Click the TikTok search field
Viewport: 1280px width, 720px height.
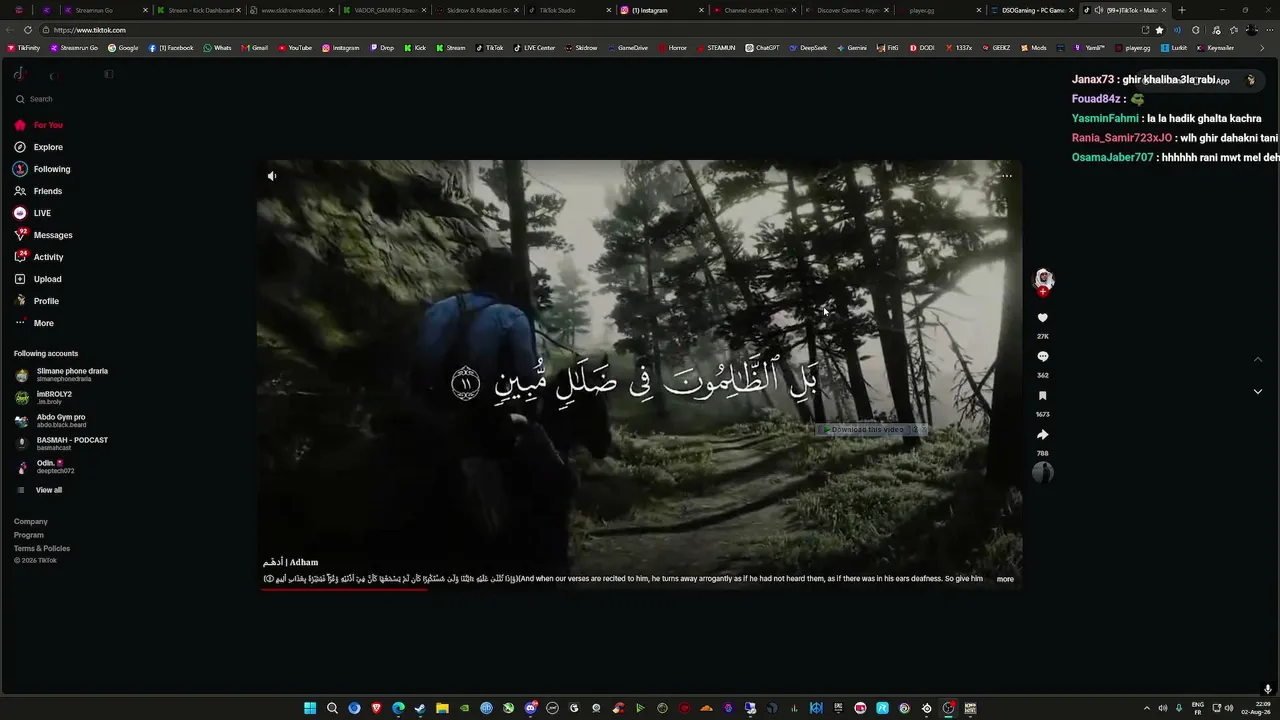(x=60, y=99)
